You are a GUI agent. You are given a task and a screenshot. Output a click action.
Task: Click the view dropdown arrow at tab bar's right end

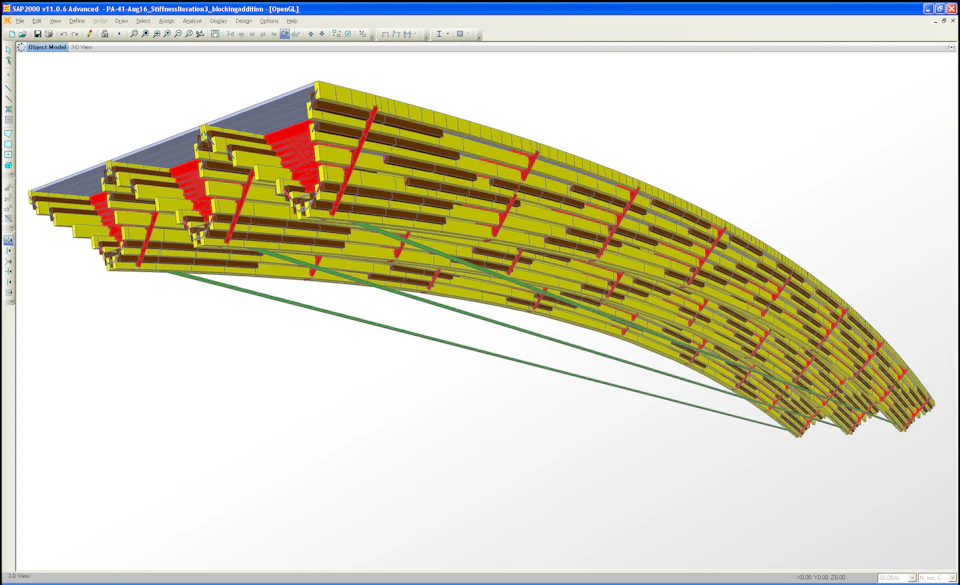tap(951, 47)
